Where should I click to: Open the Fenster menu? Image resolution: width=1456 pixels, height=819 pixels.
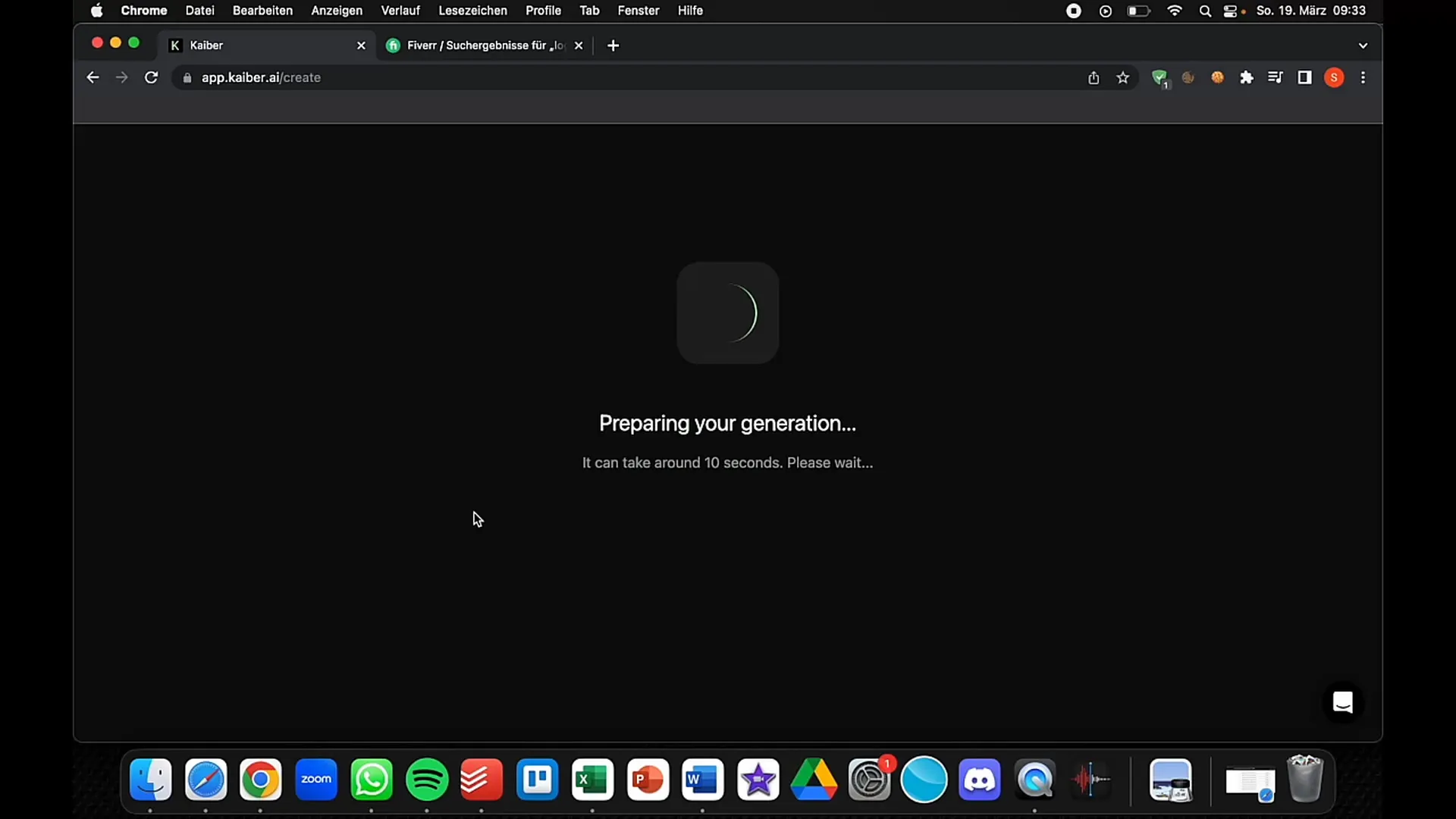click(639, 11)
